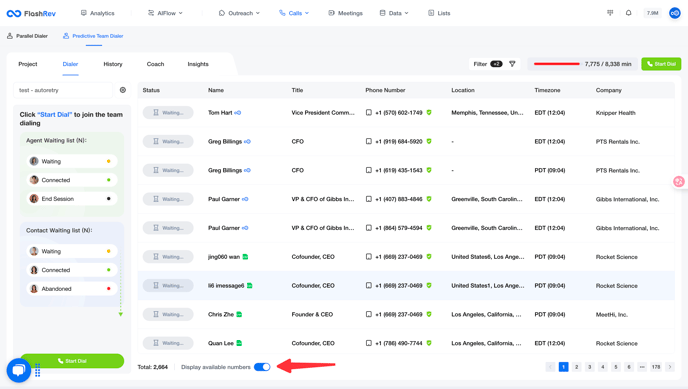Click the next page arrow
Viewport: 688px width, 389px height.
click(x=670, y=367)
